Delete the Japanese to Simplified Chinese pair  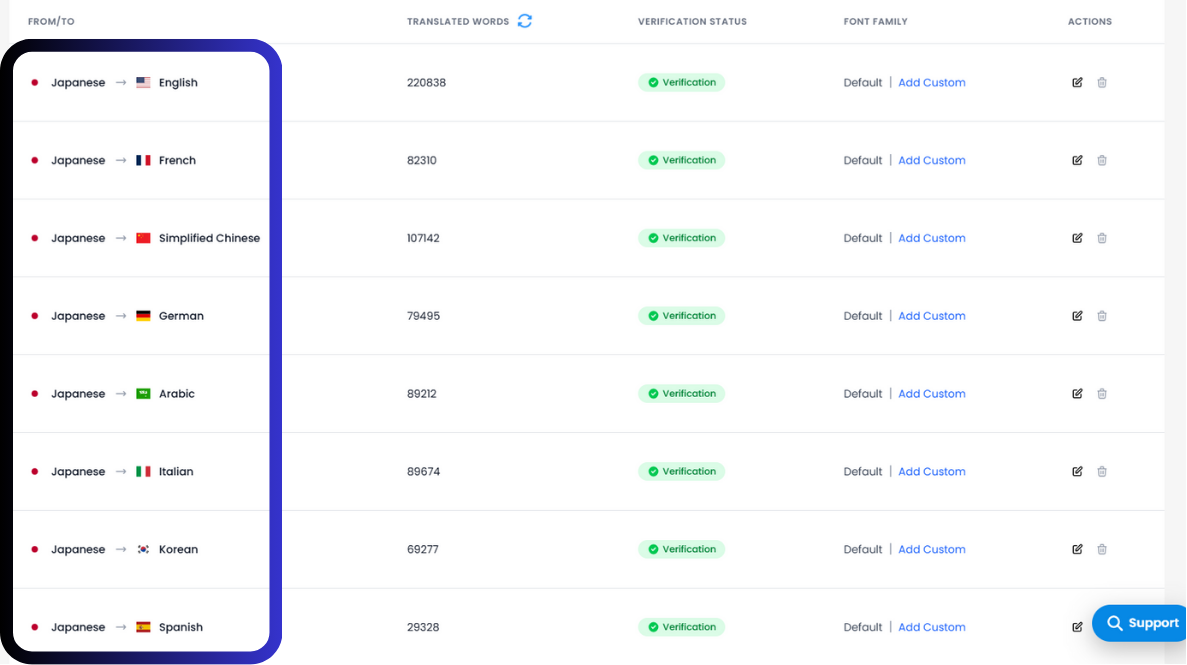[x=1102, y=238]
